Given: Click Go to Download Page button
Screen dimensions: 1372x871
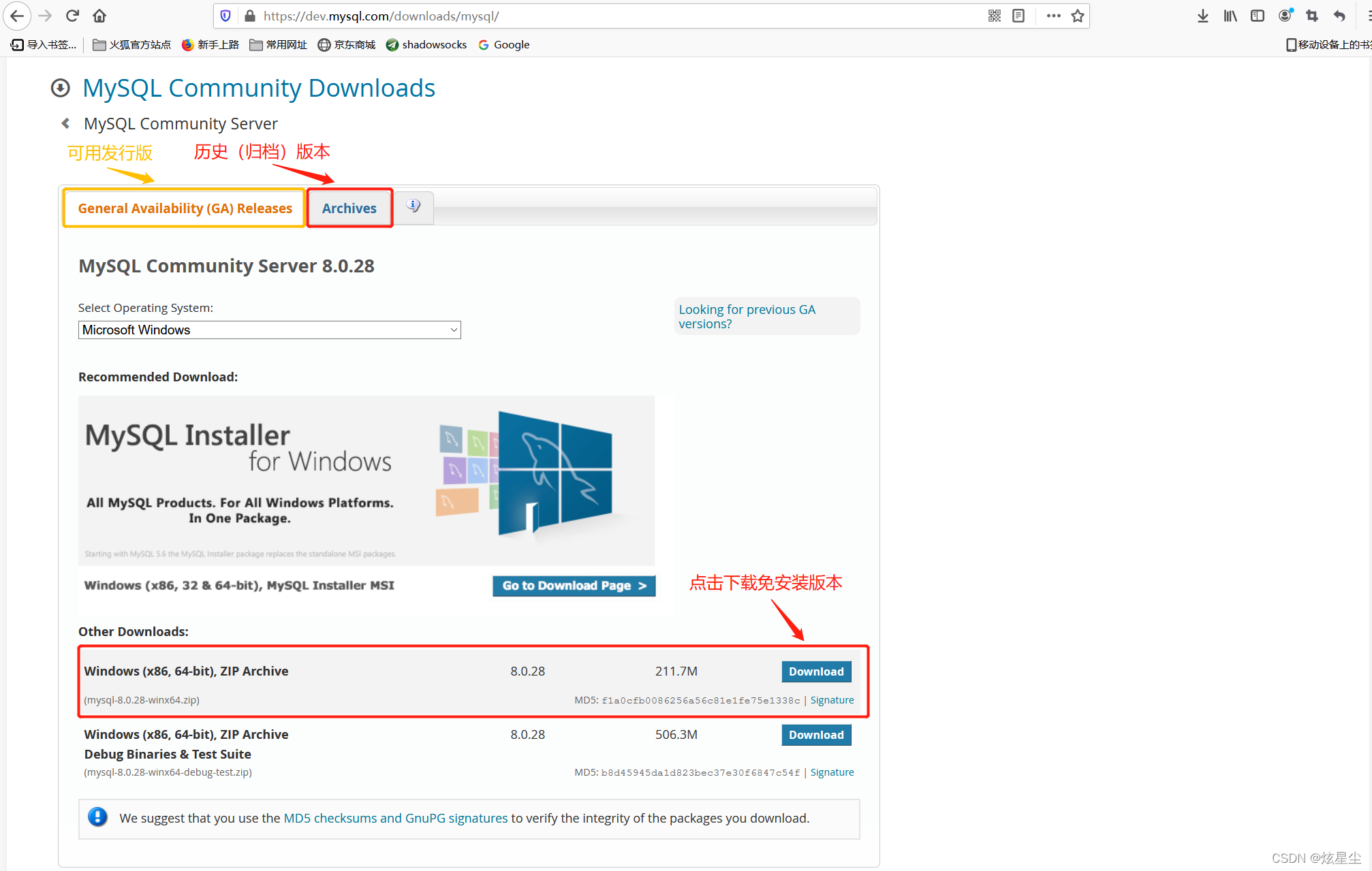Looking at the screenshot, I should coord(574,586).
